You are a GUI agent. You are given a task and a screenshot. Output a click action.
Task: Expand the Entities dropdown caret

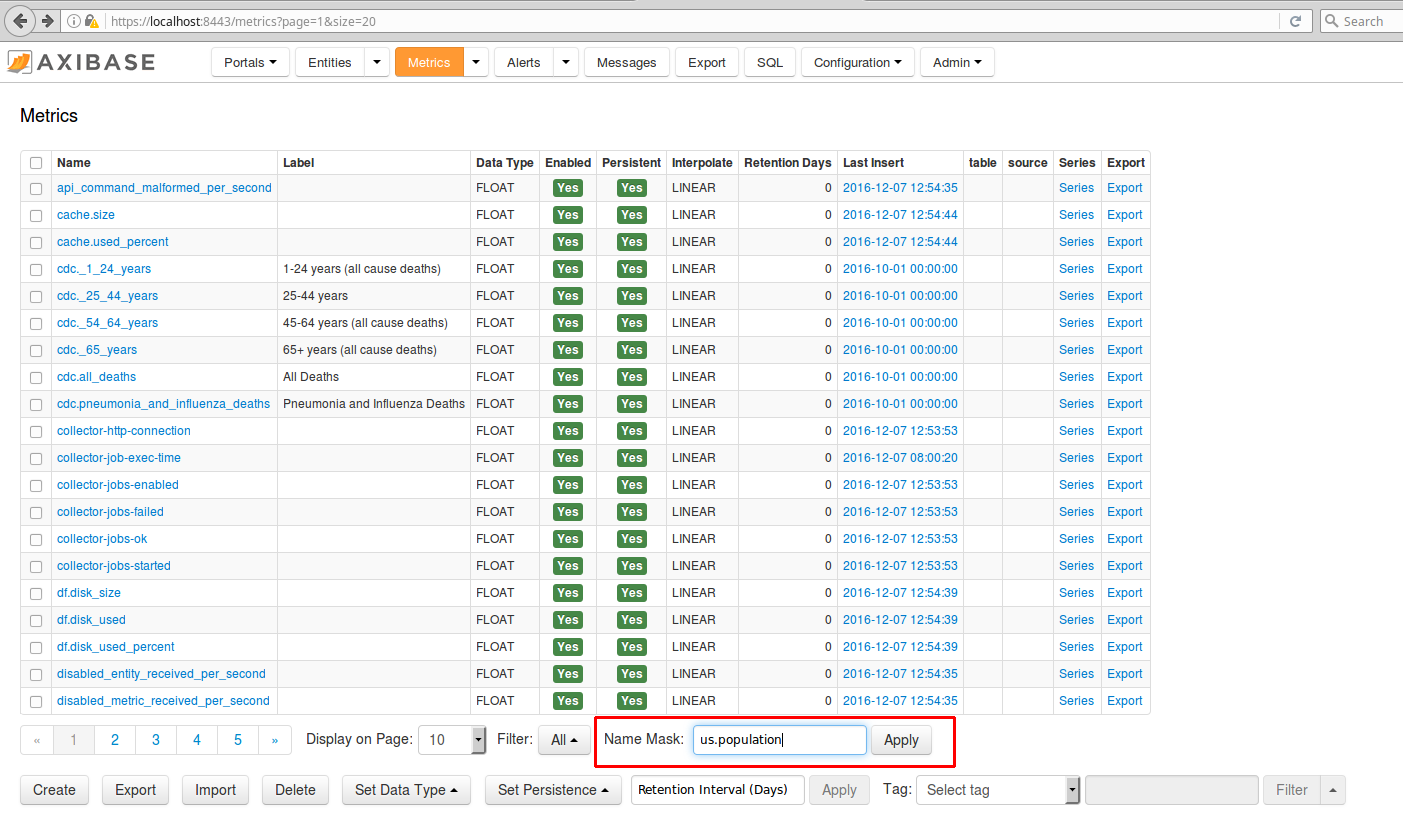(x=377, y=62)
